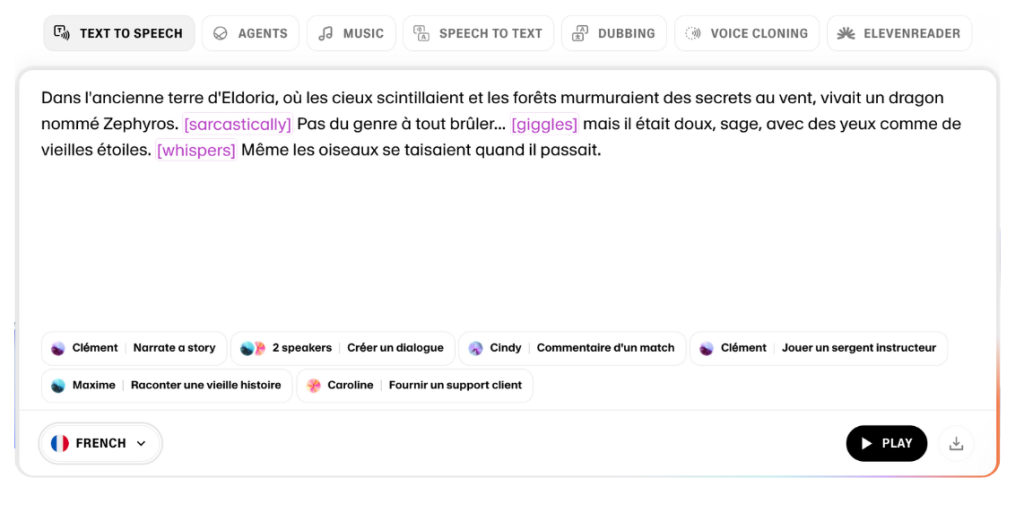Click the French flag icon
Image resolution: width=1024 pixels, height=513 pixels.
click(x=60, y=443)
